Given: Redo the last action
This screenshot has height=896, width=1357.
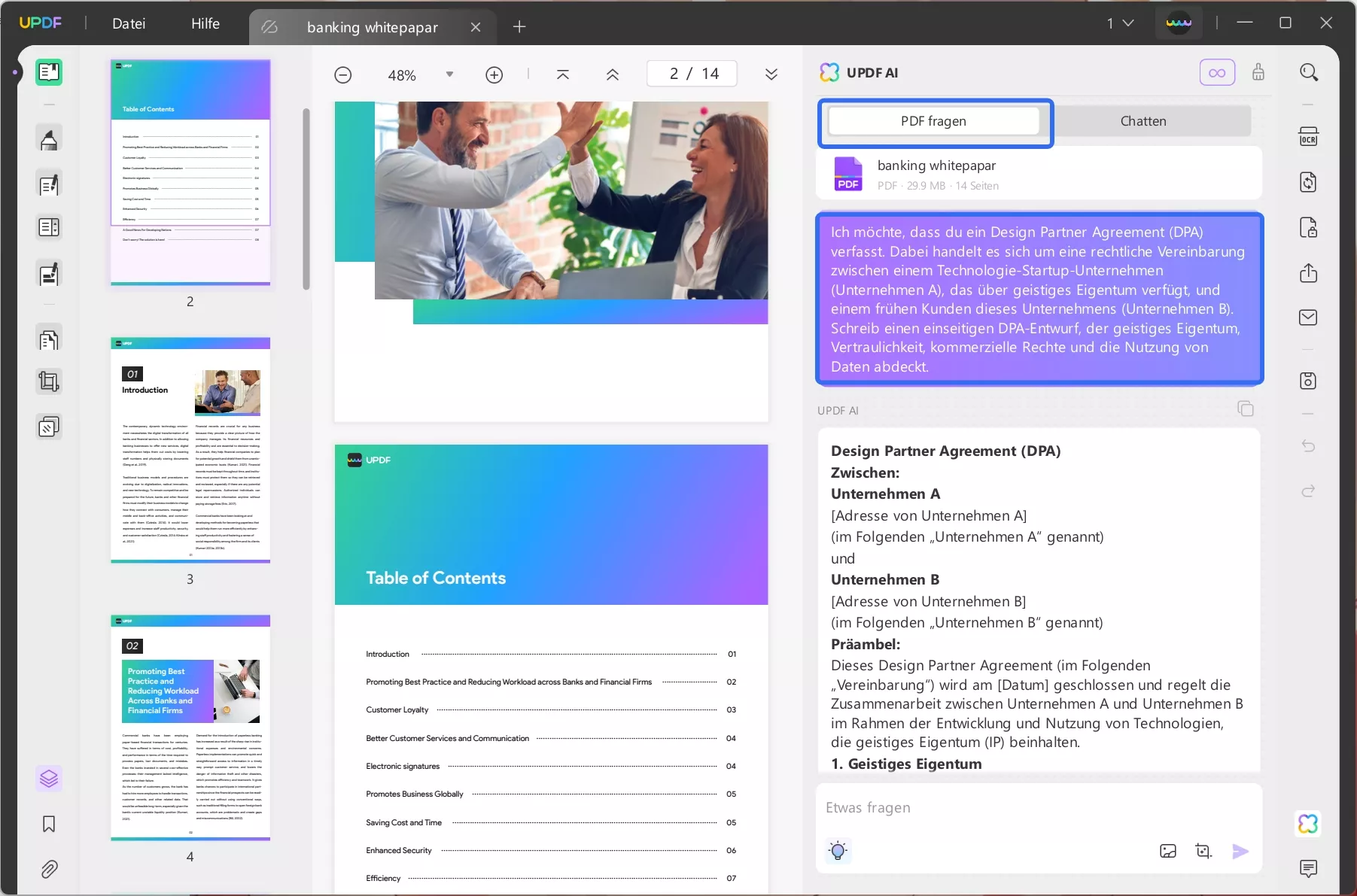Looking at the screenshot, I should pyautogui.click(x=1309, y=491).
